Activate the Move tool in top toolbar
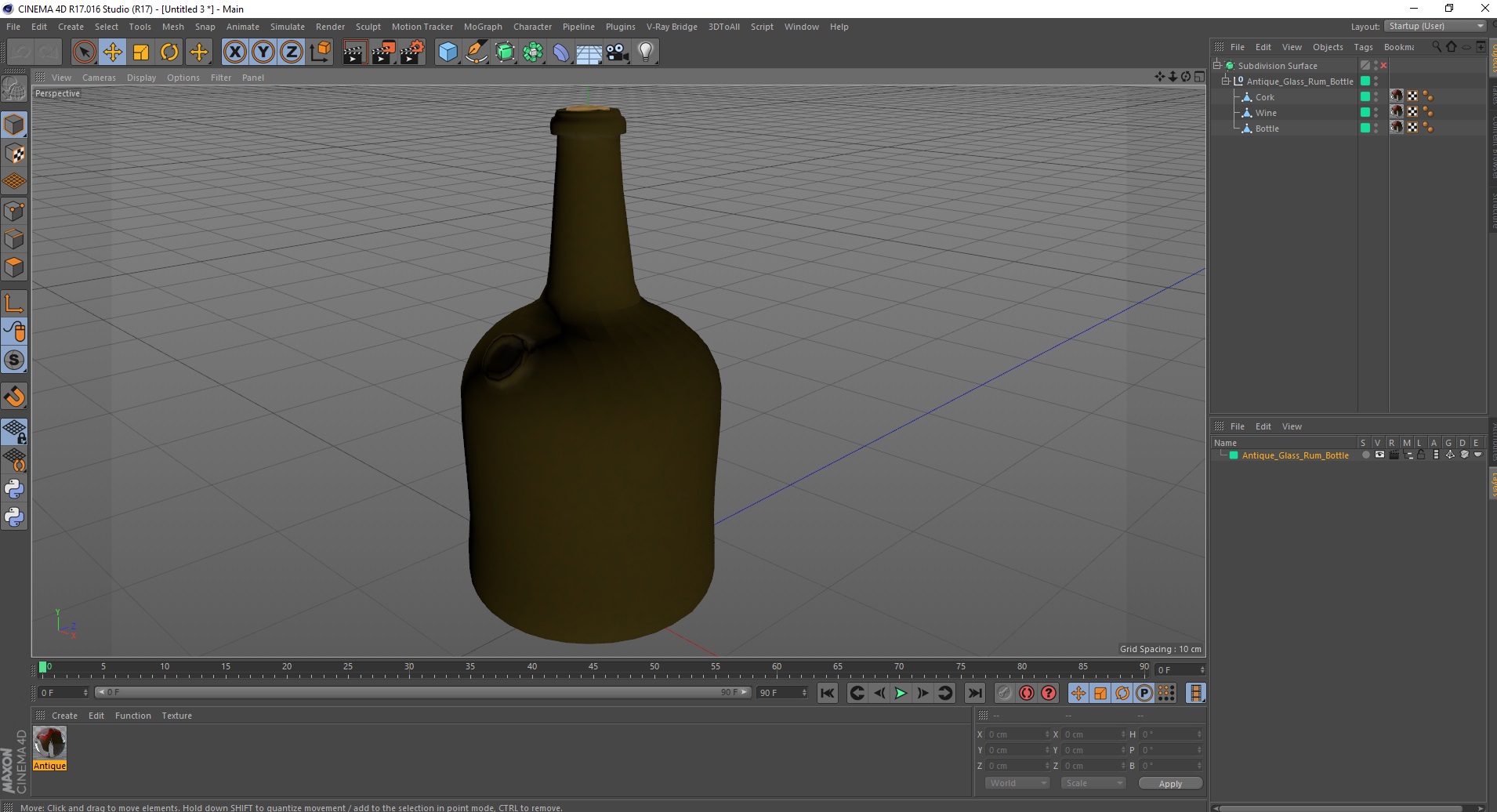Viewport: 1497px width, 812px height. (x=113, y=53)
